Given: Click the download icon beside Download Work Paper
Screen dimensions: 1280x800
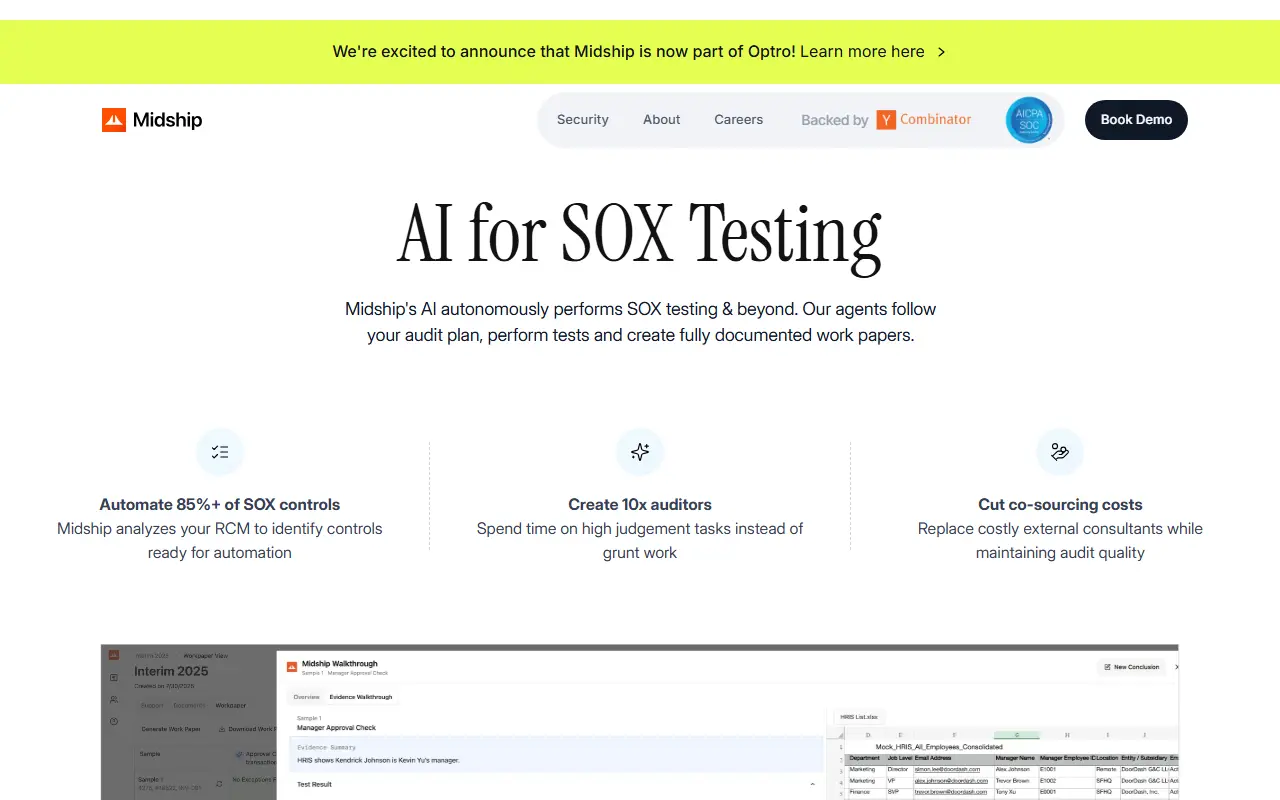Looking at the screenshot, I should pos(221,729).
